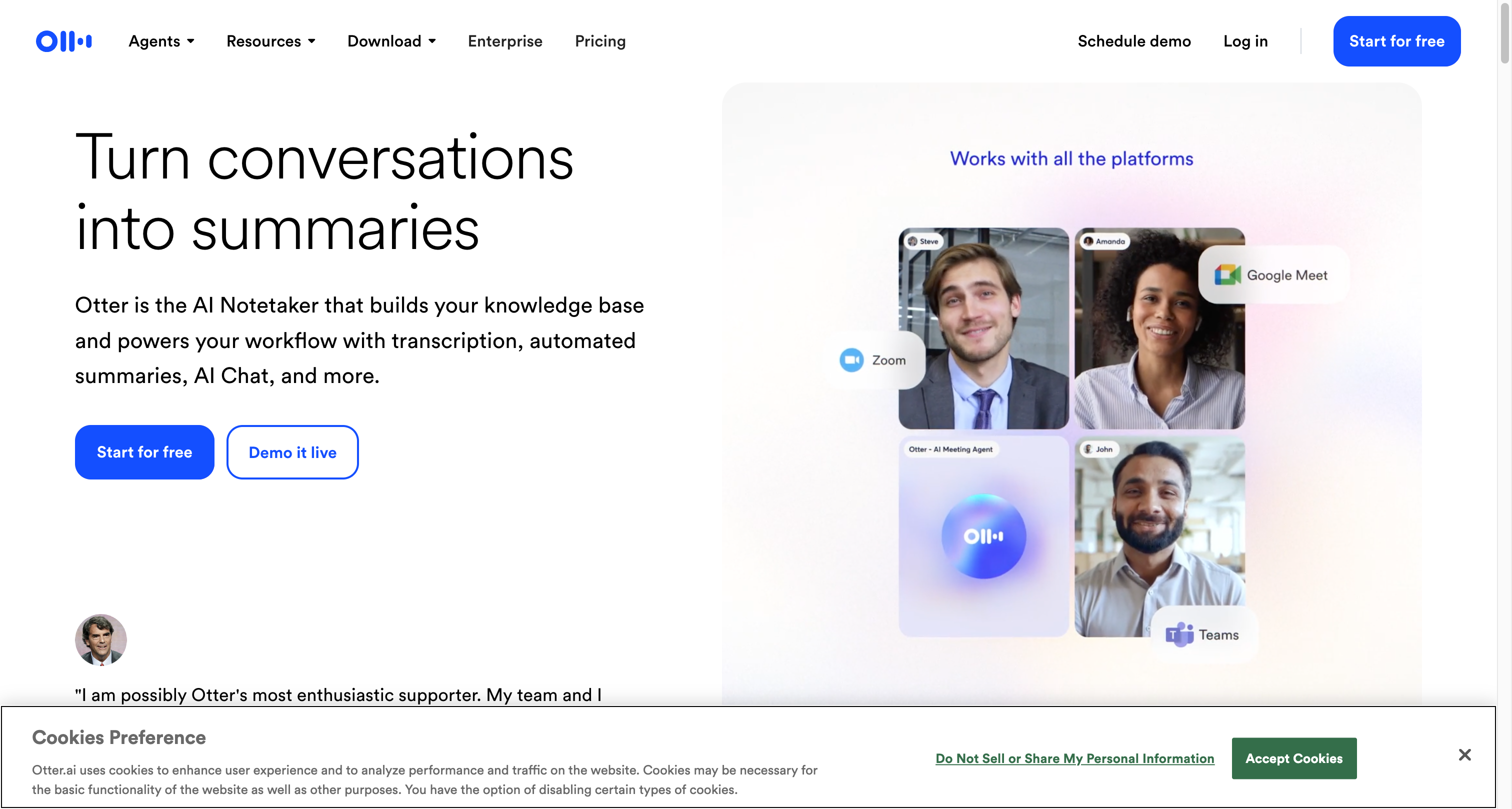
Task: Click the testimonial author portrait
Action: (x=101, y=639)
